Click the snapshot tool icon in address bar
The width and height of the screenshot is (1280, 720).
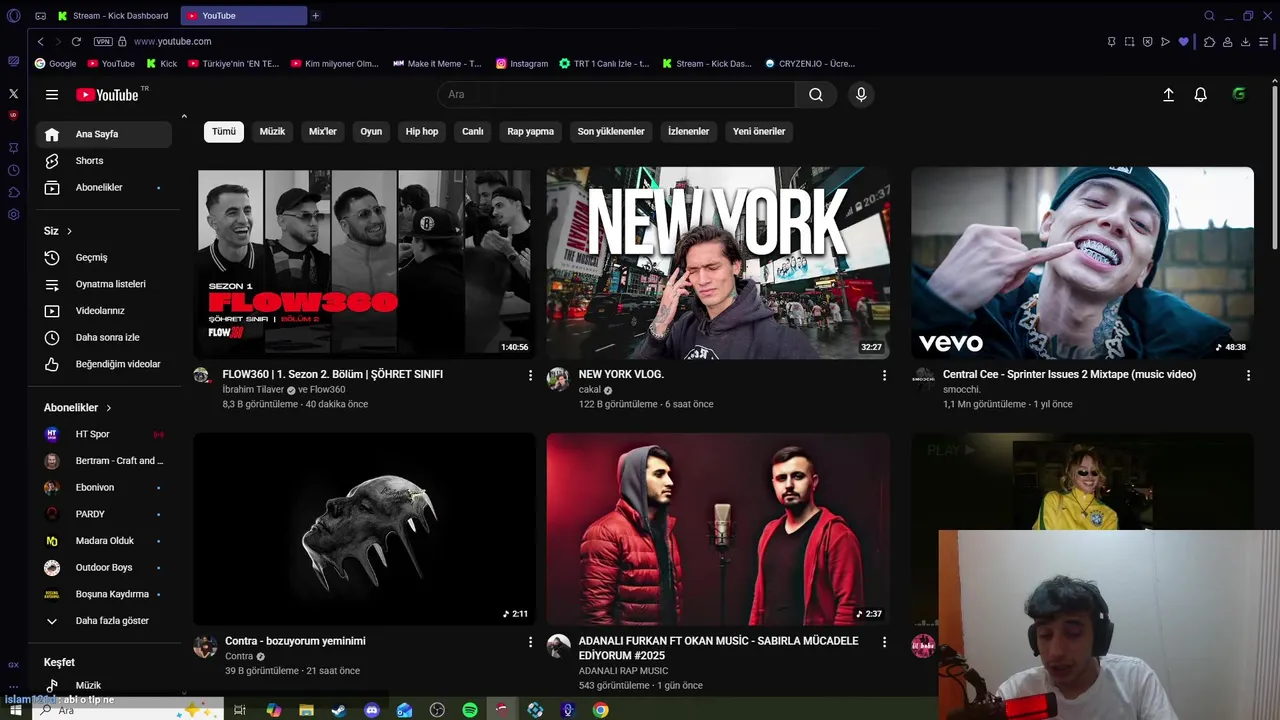pyautogui.click(x=1129, y=41)
